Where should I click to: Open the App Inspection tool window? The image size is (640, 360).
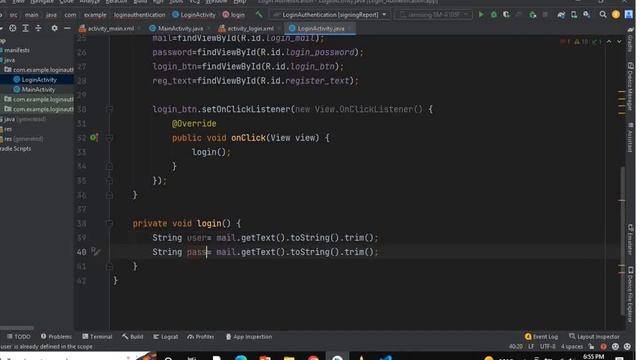249,337
